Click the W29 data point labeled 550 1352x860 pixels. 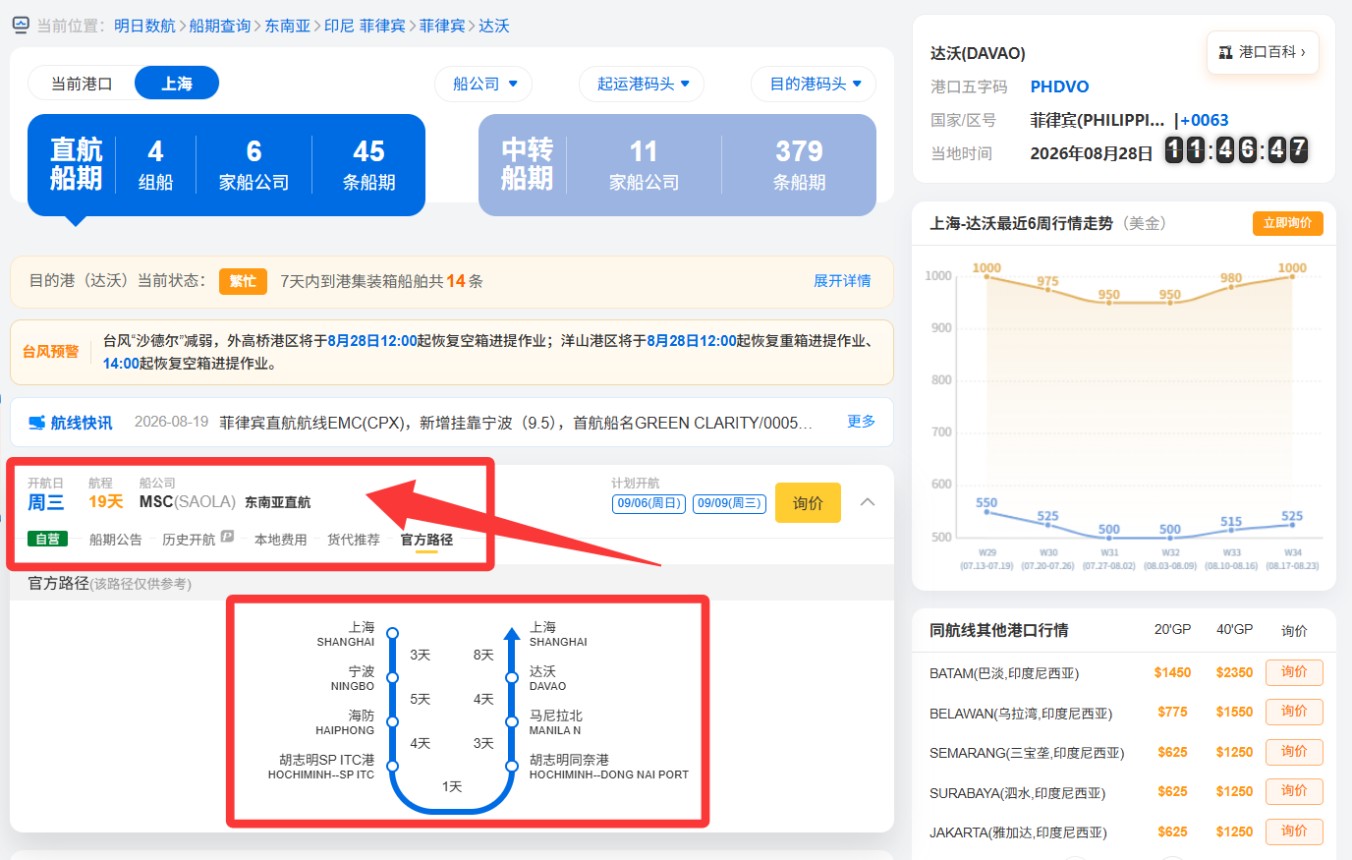[987, 512]
